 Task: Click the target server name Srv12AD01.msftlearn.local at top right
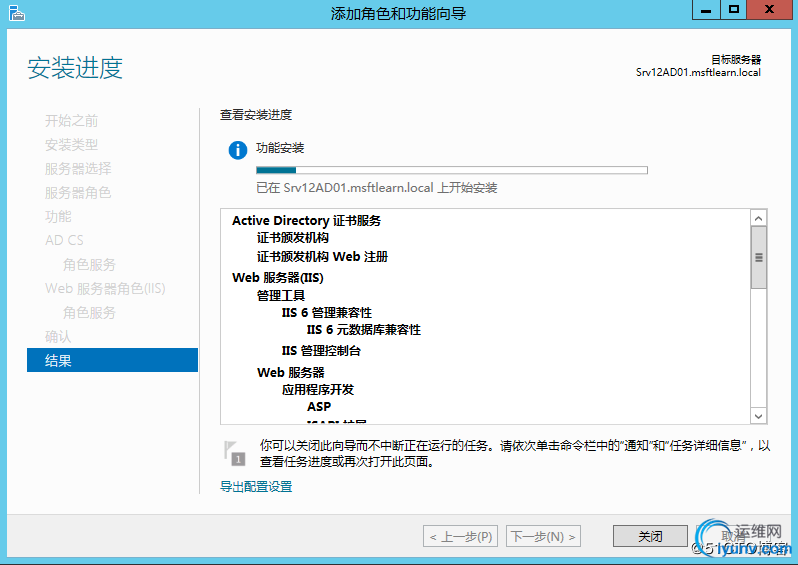coord(698,72)
